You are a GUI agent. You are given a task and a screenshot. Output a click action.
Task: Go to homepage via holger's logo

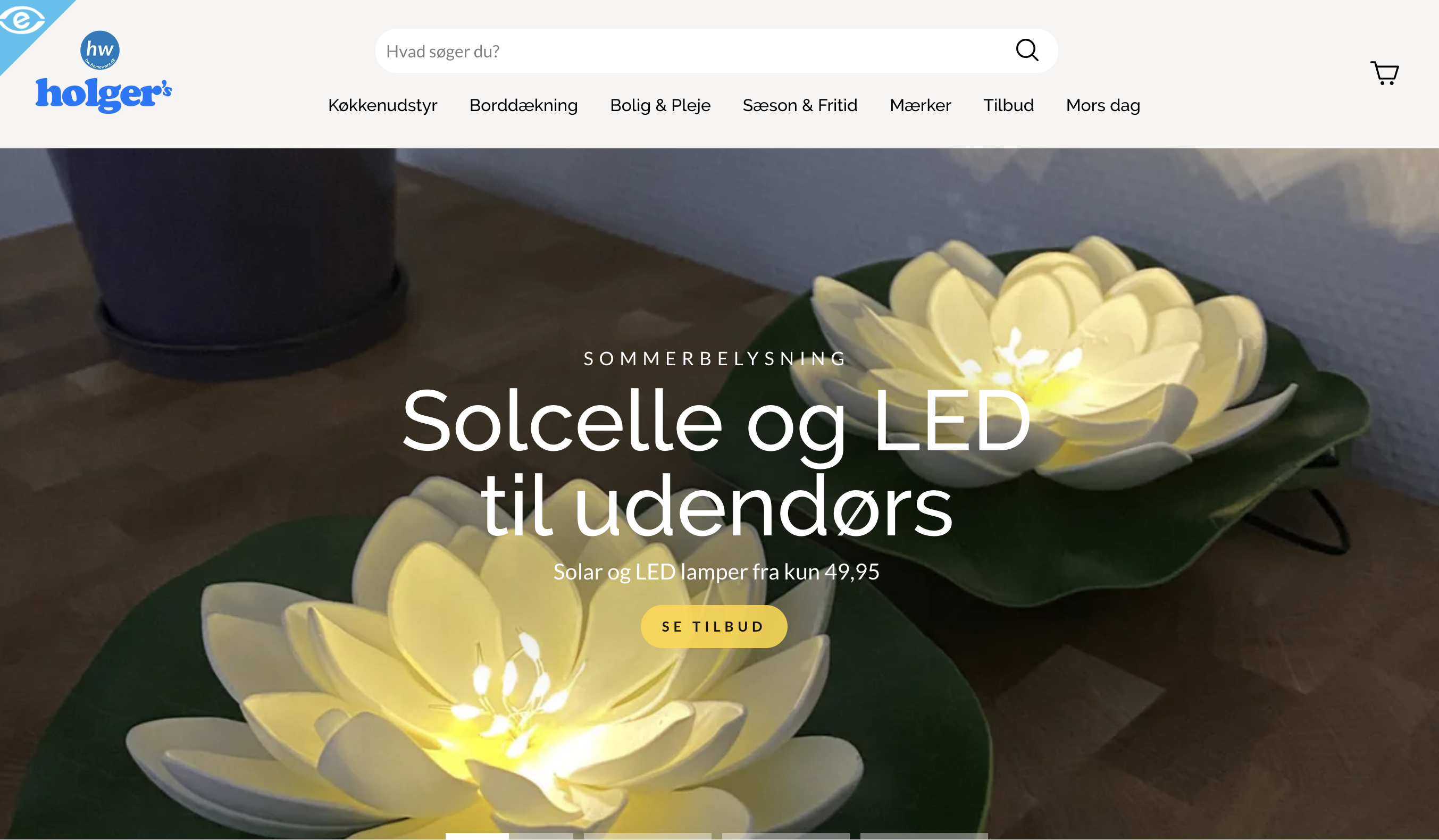pyautogui.click(x=103, y=95)
